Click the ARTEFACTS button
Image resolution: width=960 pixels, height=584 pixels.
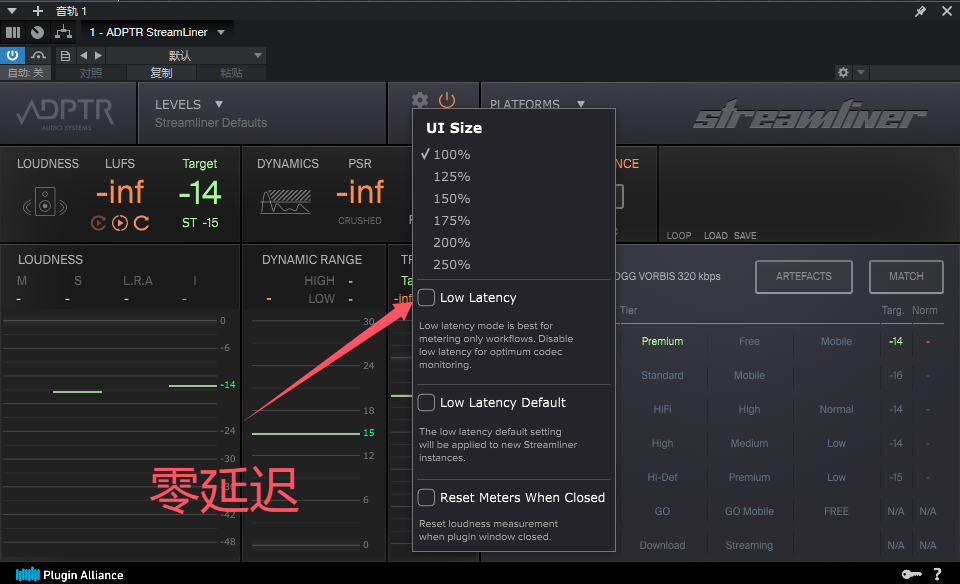click(x=804, y=277)
